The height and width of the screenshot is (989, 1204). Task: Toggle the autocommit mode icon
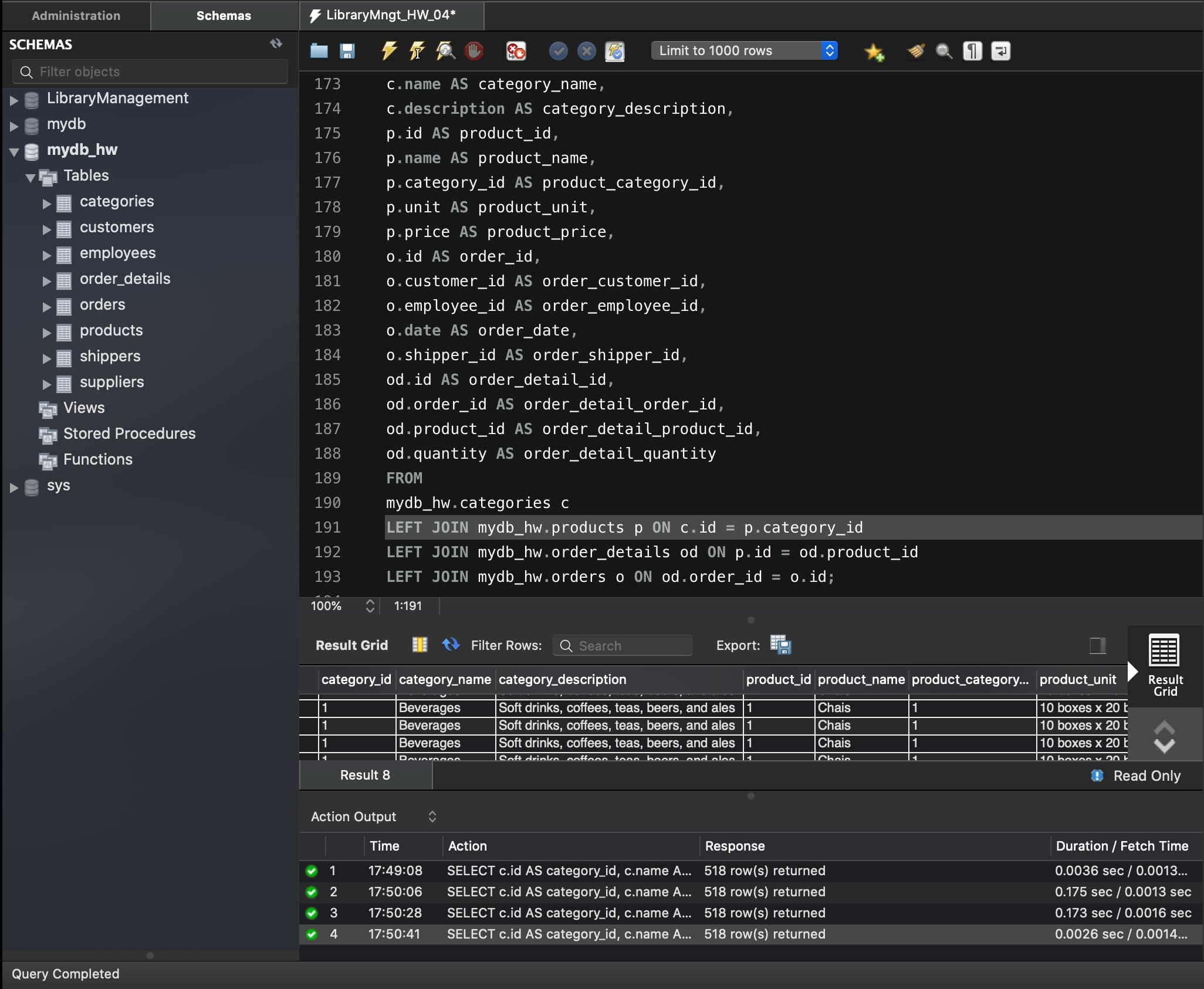[614, 51]
